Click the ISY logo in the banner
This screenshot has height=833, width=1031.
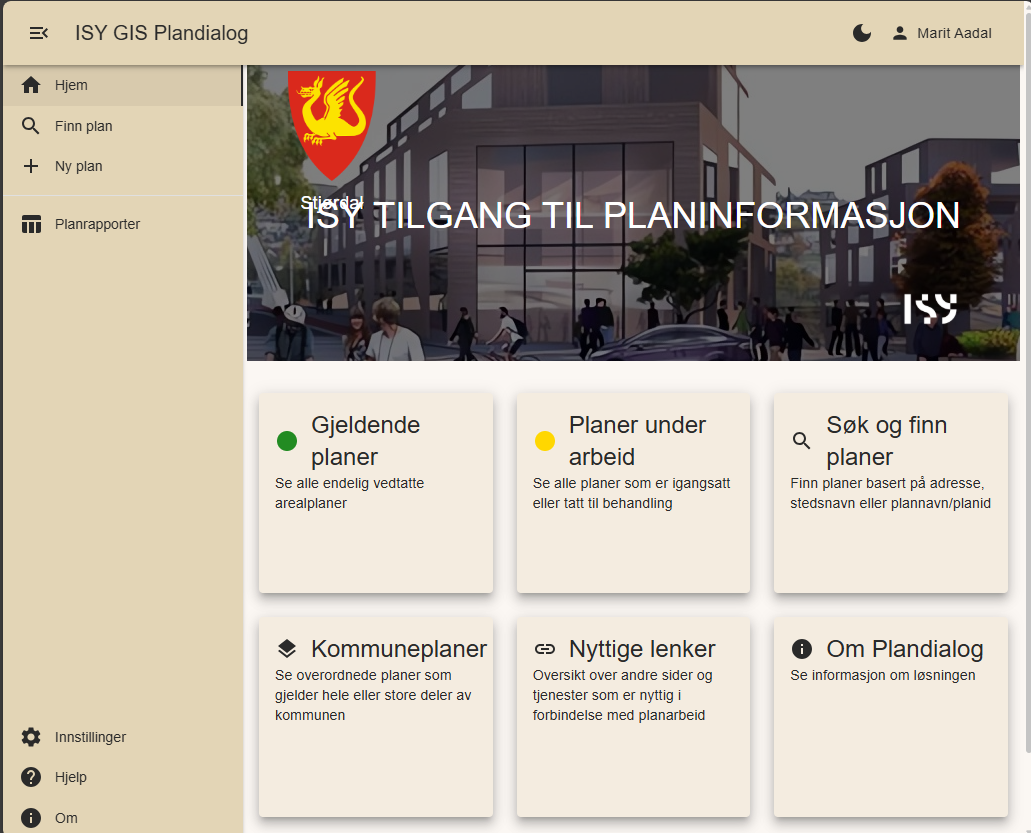click(x=930, y=309)
